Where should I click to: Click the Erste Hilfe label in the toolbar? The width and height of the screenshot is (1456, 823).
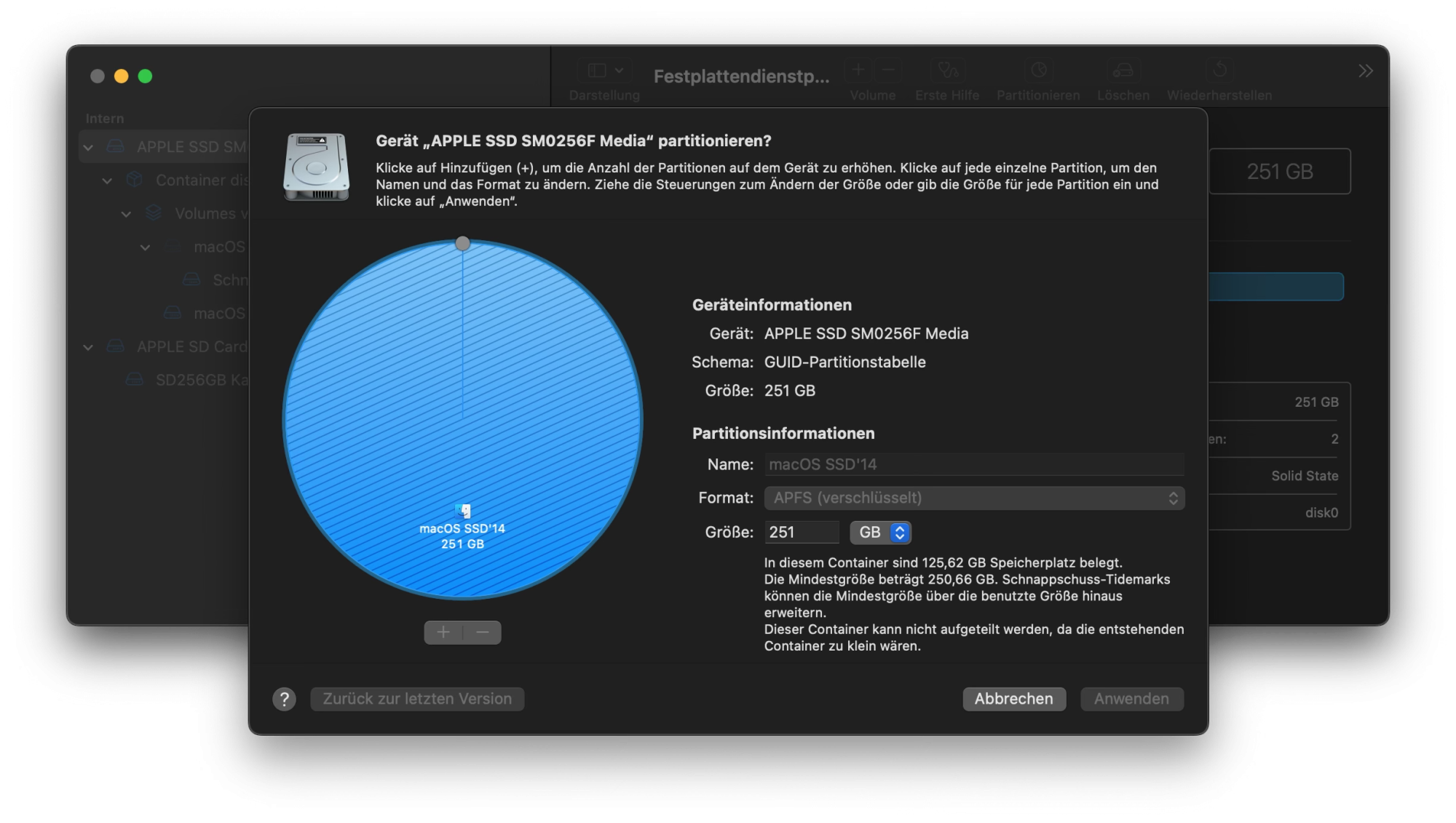[x=947, y=95]
